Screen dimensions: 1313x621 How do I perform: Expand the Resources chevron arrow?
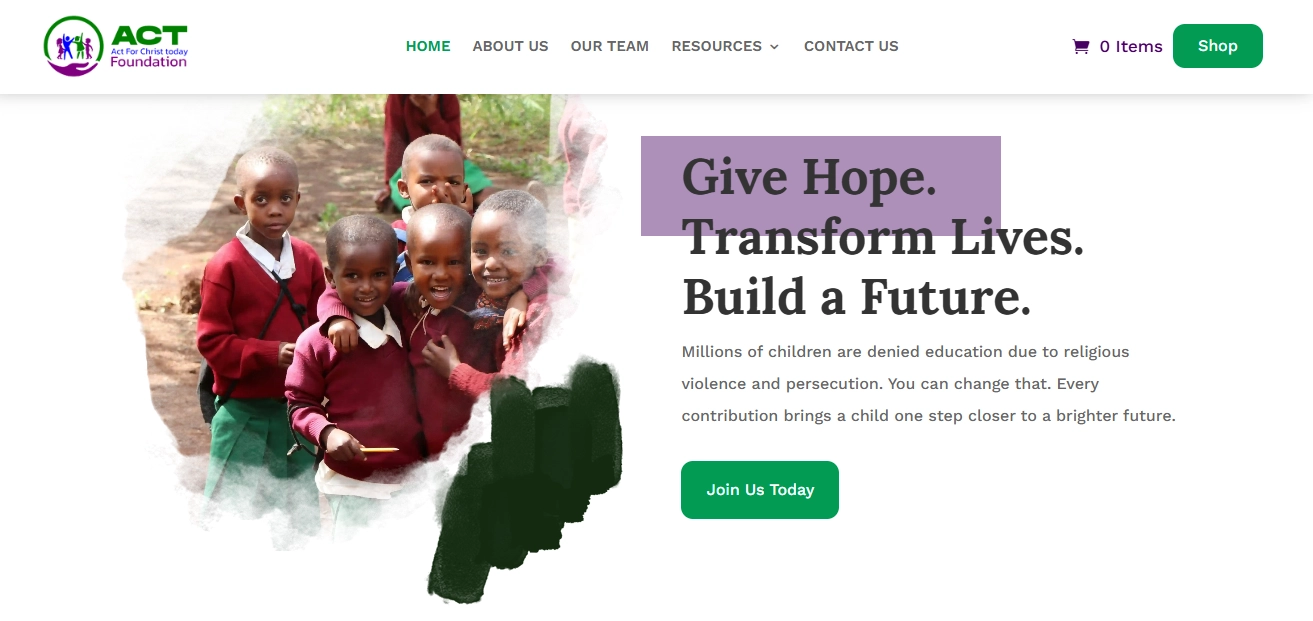point(774,47)
